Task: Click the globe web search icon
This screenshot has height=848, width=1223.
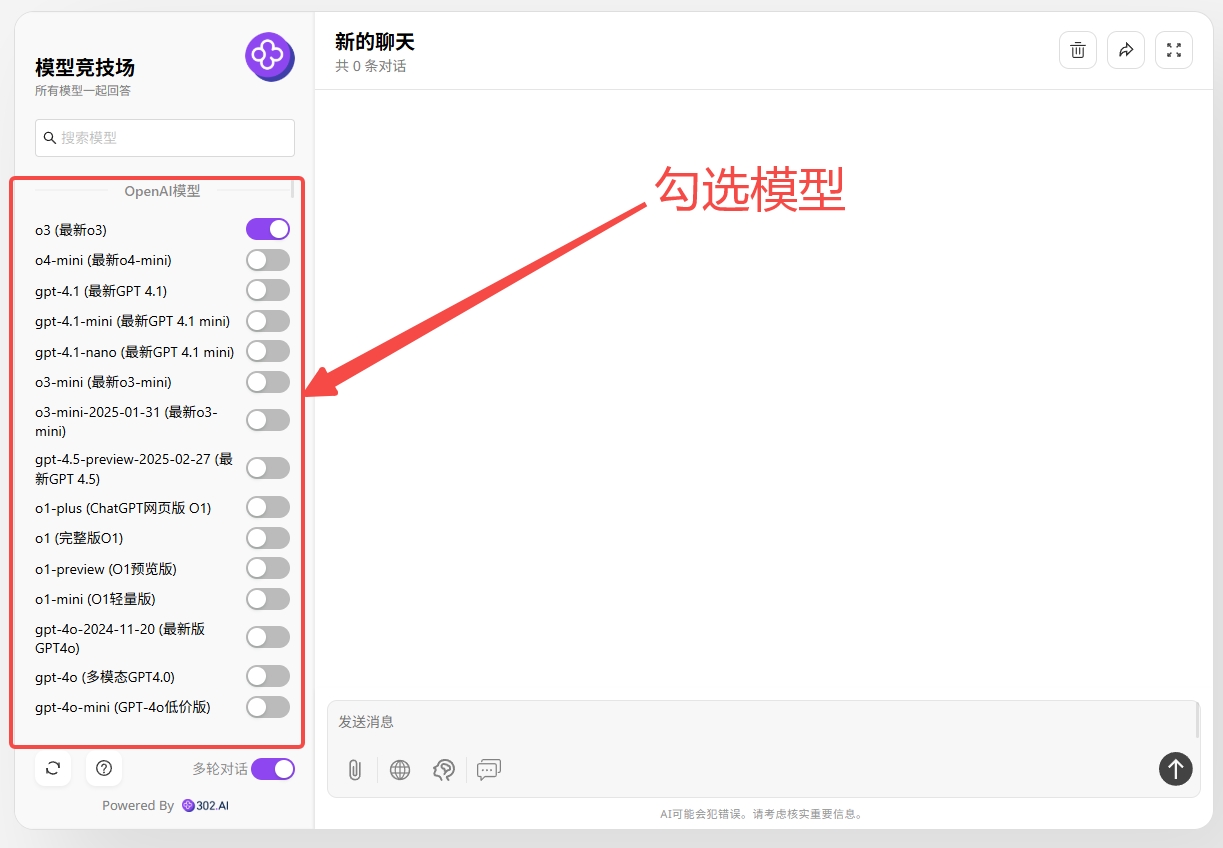Action: pyautogui.click(x=400, y=769)
